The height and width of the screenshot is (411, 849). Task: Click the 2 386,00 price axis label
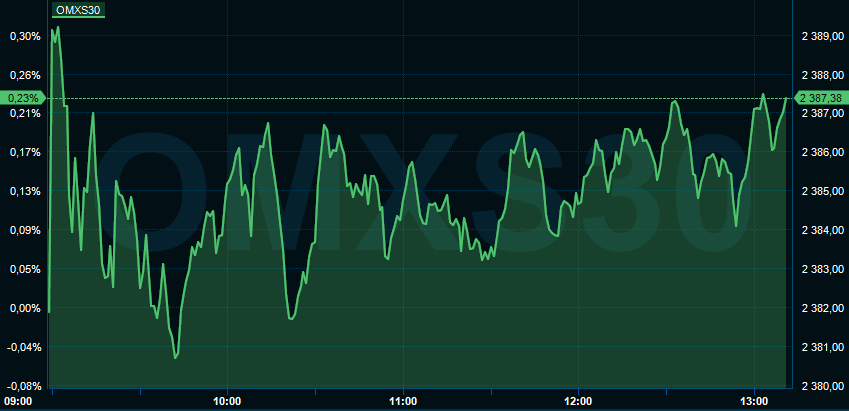822,153
